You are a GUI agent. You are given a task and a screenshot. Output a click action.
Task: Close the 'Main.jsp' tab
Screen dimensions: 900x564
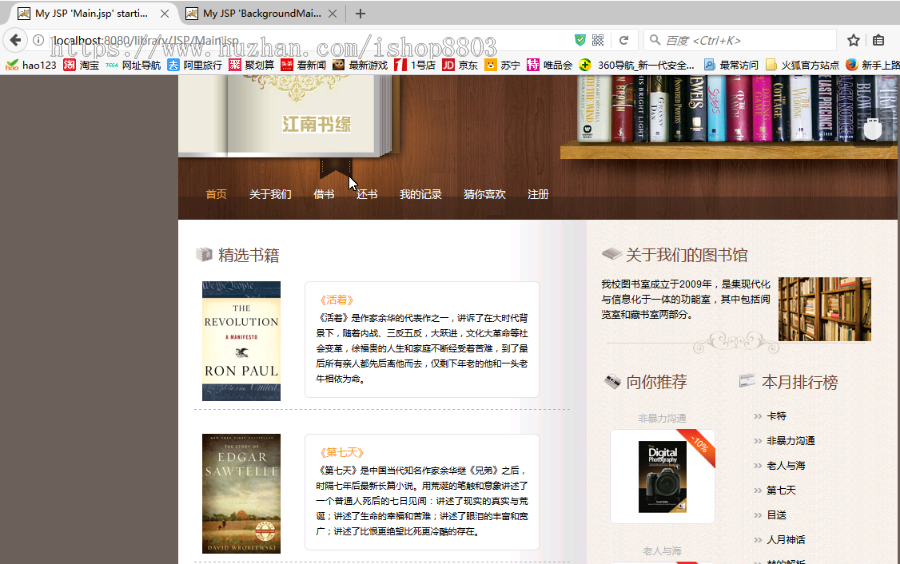(165, 13)
